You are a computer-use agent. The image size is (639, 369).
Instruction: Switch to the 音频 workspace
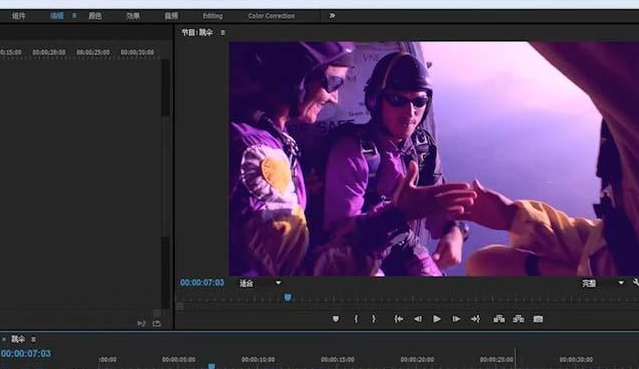[x=171, y=16]
